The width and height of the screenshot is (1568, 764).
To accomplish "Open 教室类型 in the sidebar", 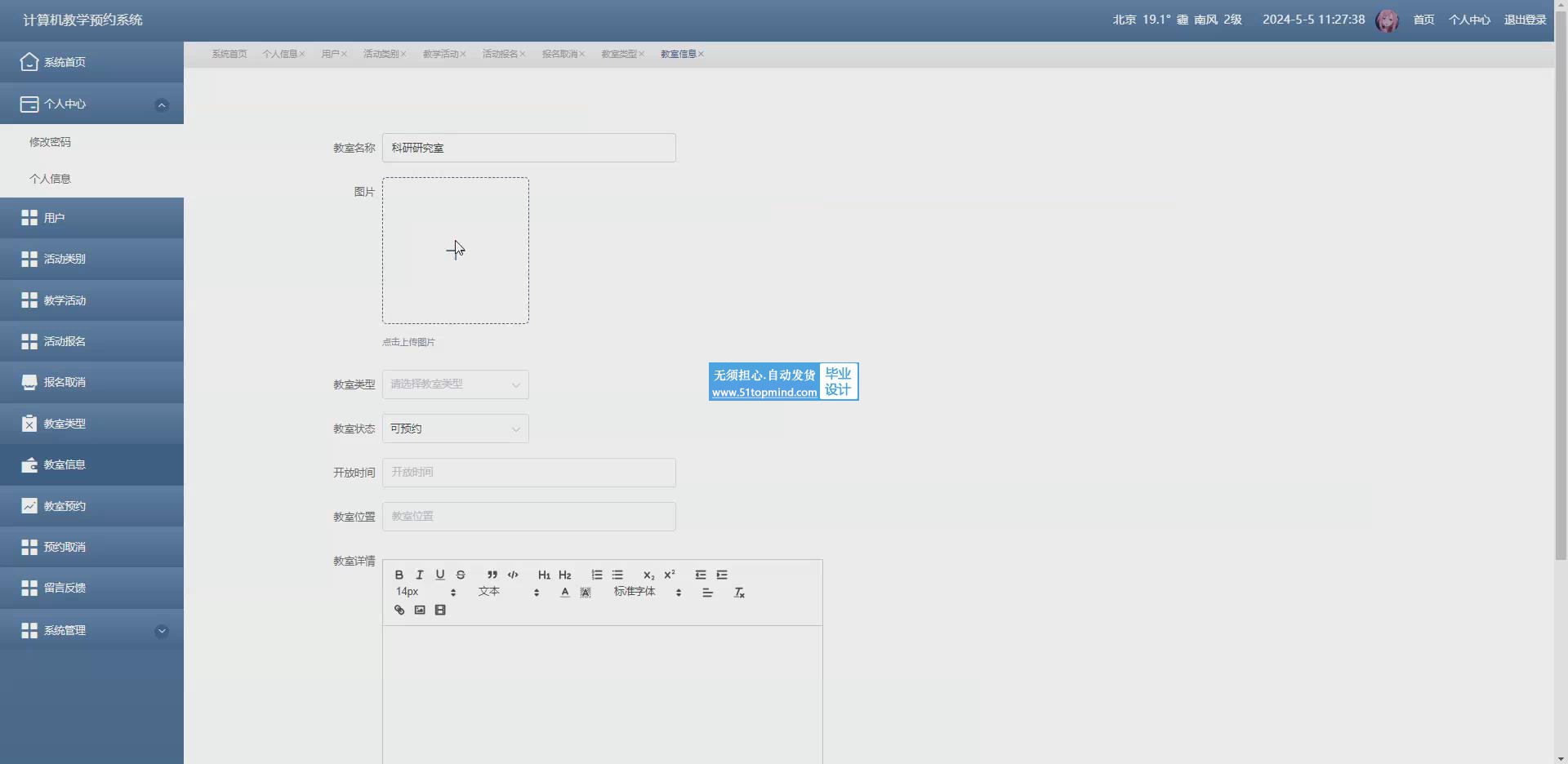I will [91, 424].
